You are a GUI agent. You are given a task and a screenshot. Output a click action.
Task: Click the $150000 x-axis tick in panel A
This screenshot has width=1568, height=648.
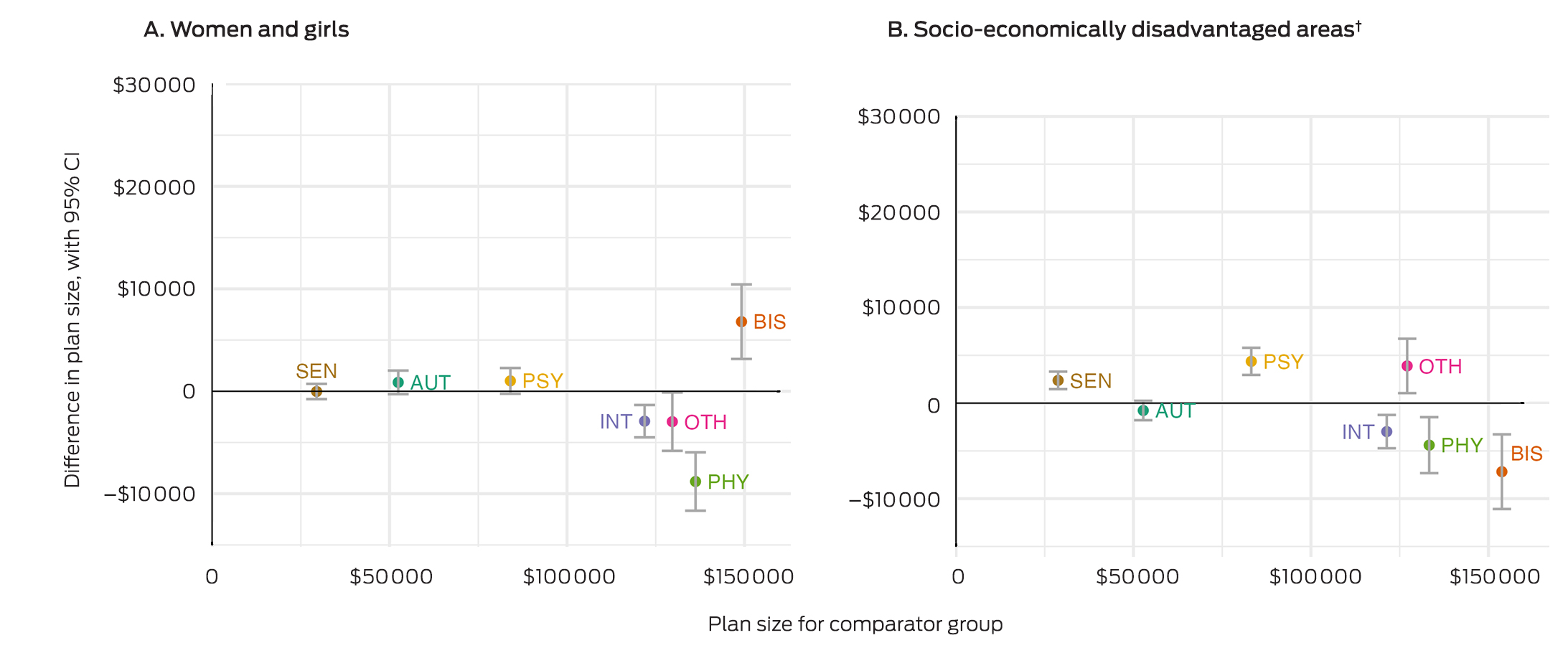[748, 577]
